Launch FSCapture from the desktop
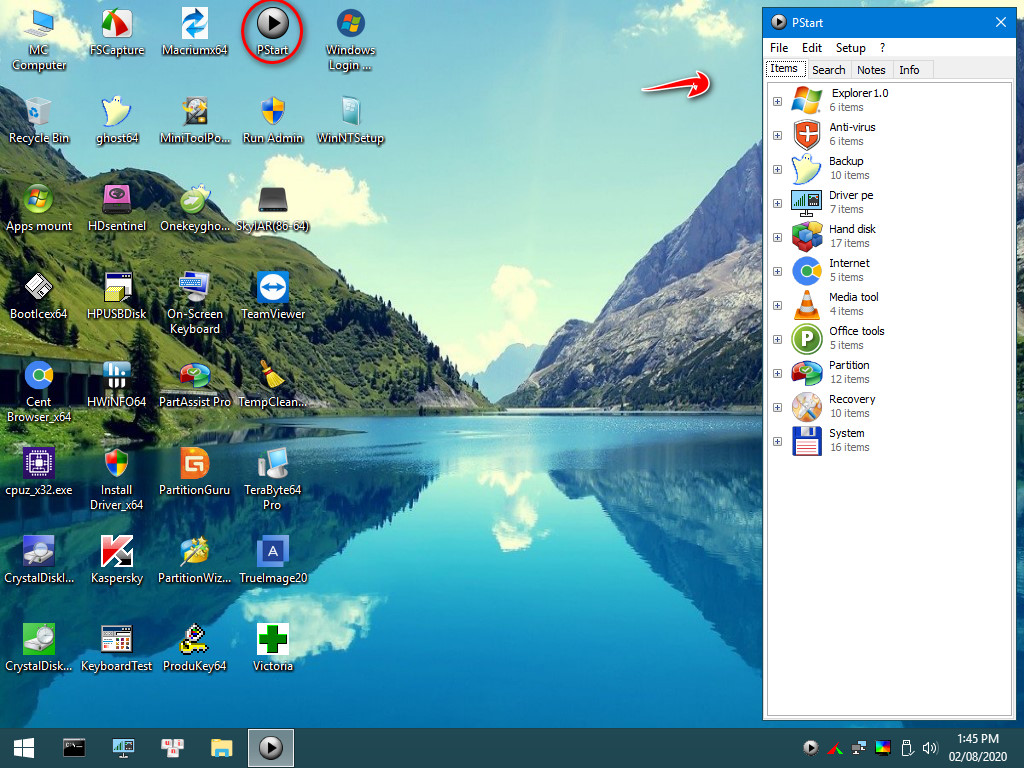Viewport: 1024px width, 768px height. pyautogui.click(x=117, y=31)
